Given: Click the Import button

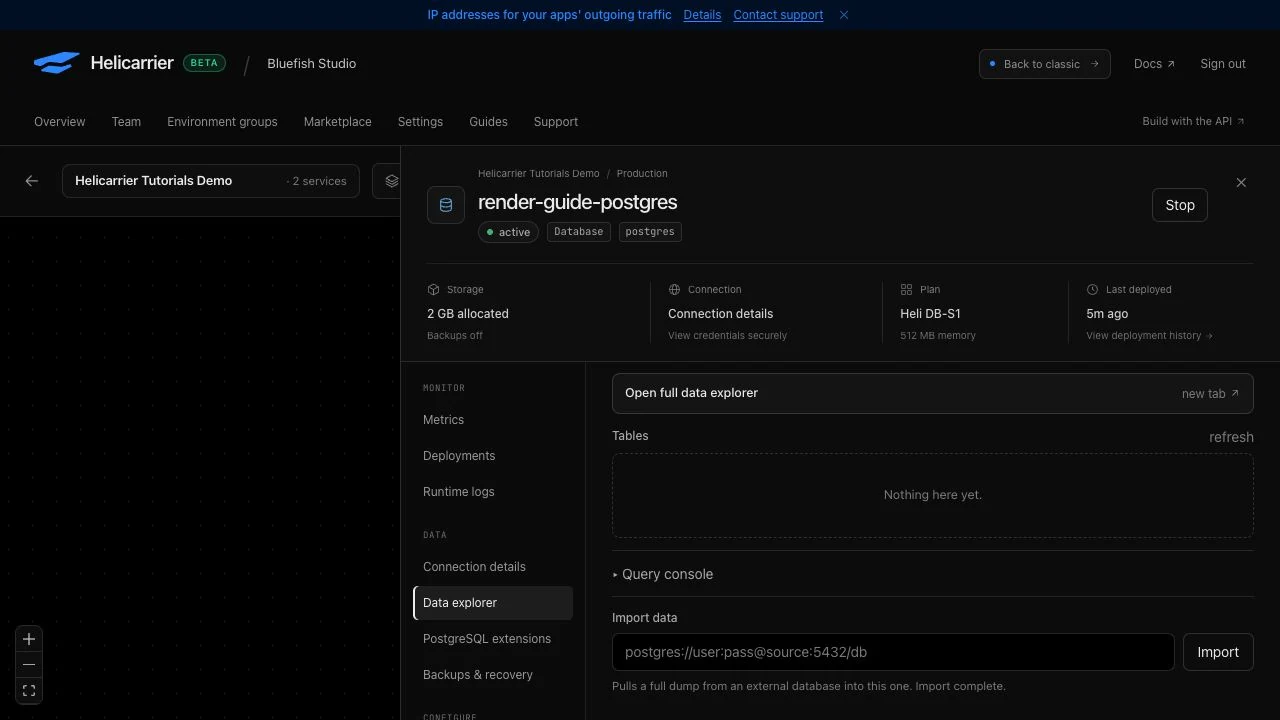Looking at the screenshot, I should 1218,652.
